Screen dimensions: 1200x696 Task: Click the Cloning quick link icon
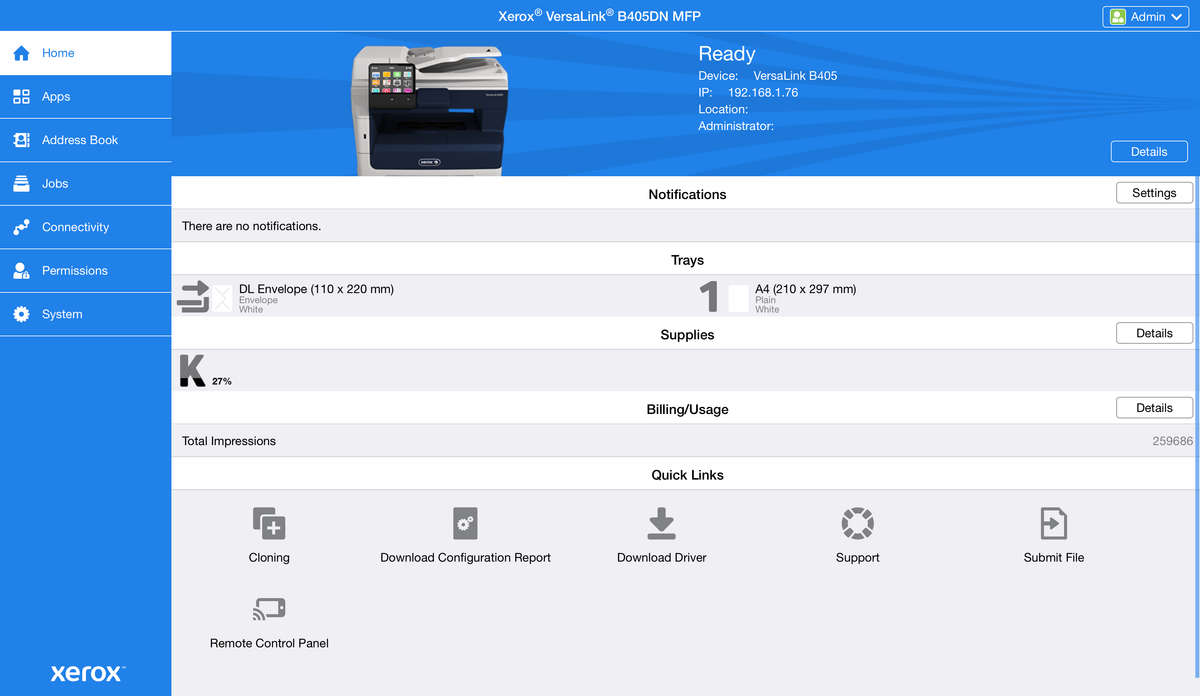pos(268,523)
